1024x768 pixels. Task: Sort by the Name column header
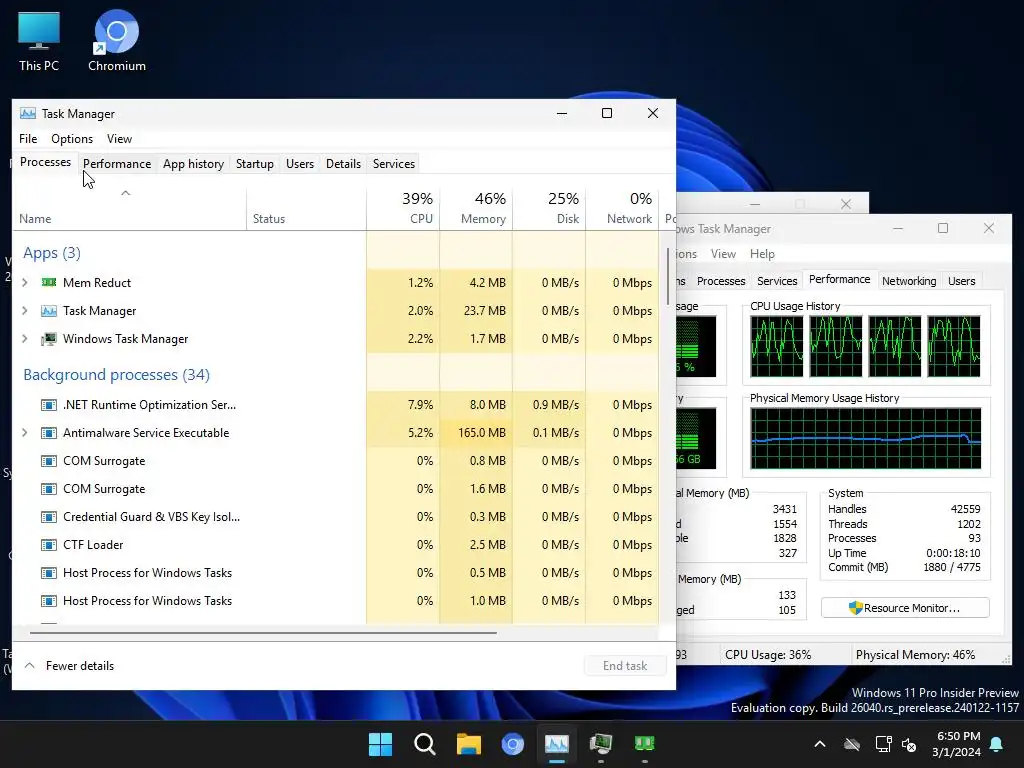[x=129, y=208]
